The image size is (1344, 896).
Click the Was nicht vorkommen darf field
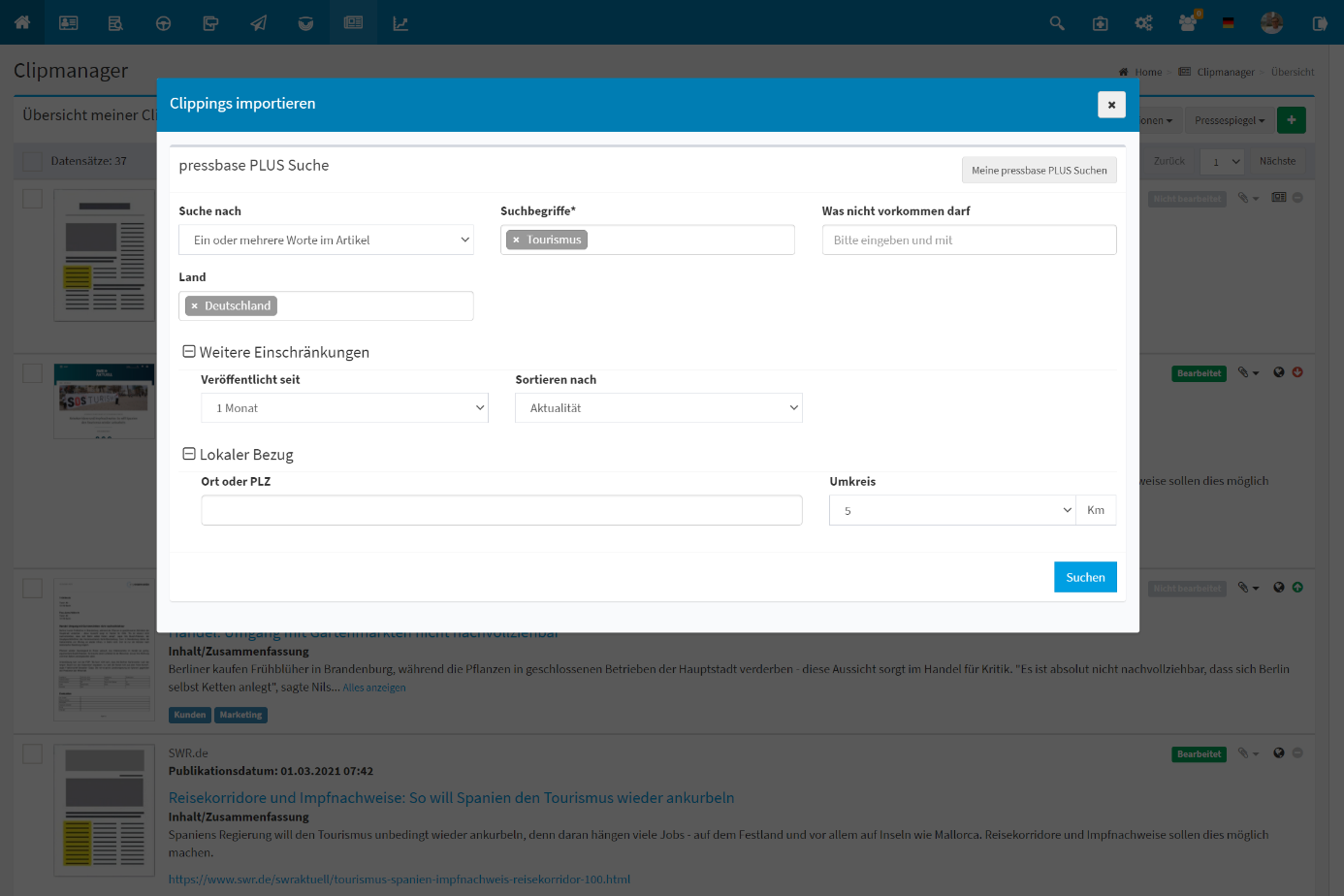click(x=969, y=240)
